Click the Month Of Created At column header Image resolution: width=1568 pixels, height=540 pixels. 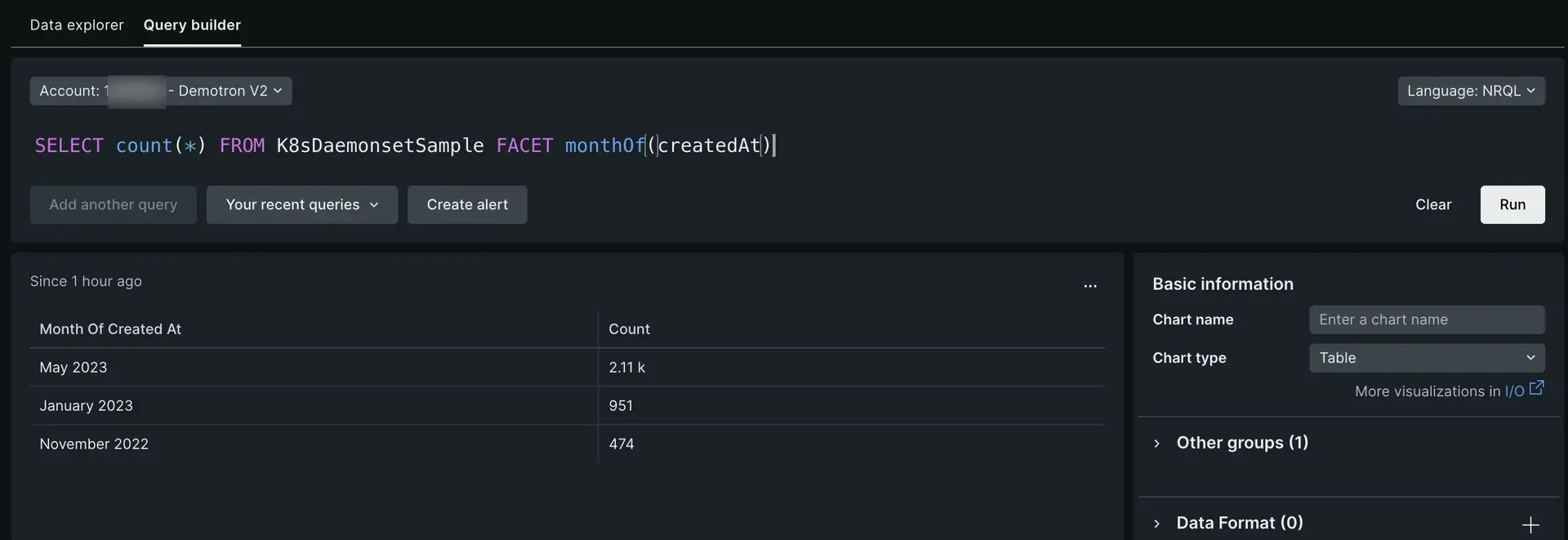(110, 328)
